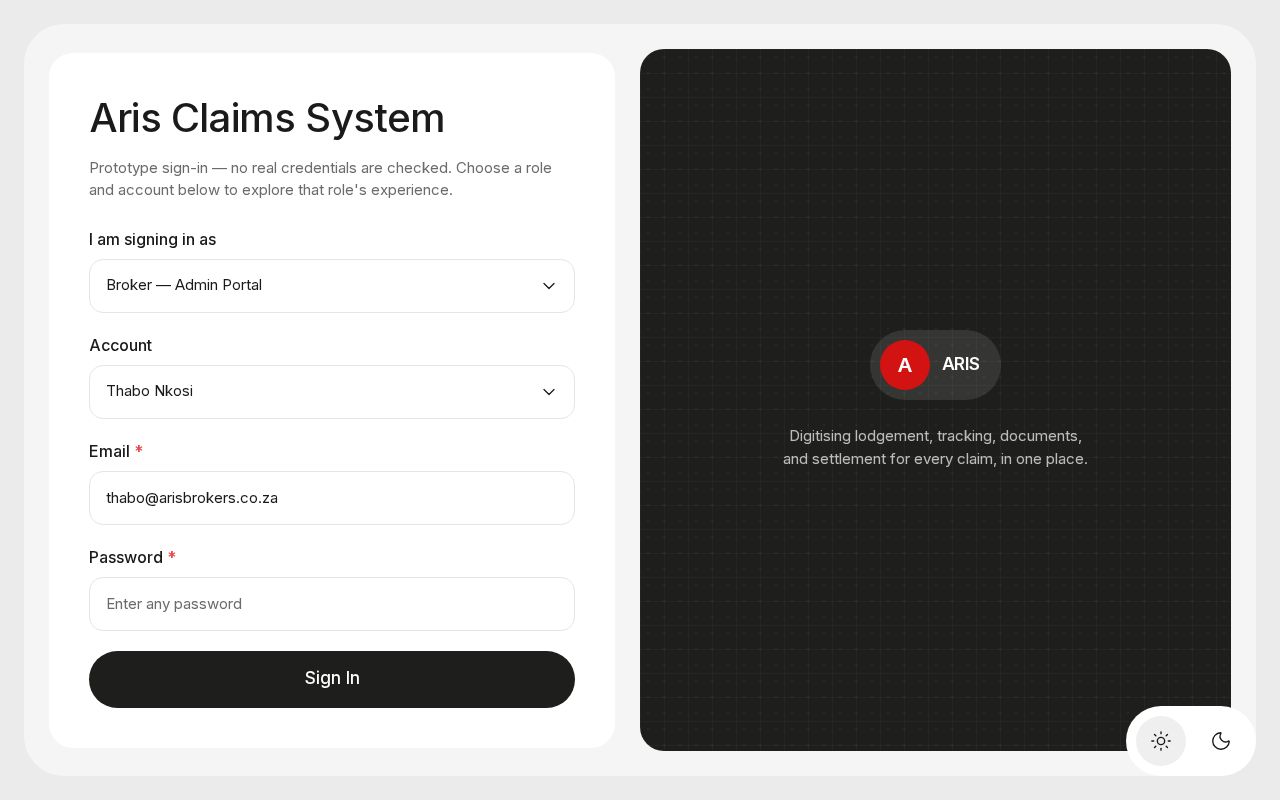Switch to dark theme moon icon
The image size is (1280, 800).
1221,741
